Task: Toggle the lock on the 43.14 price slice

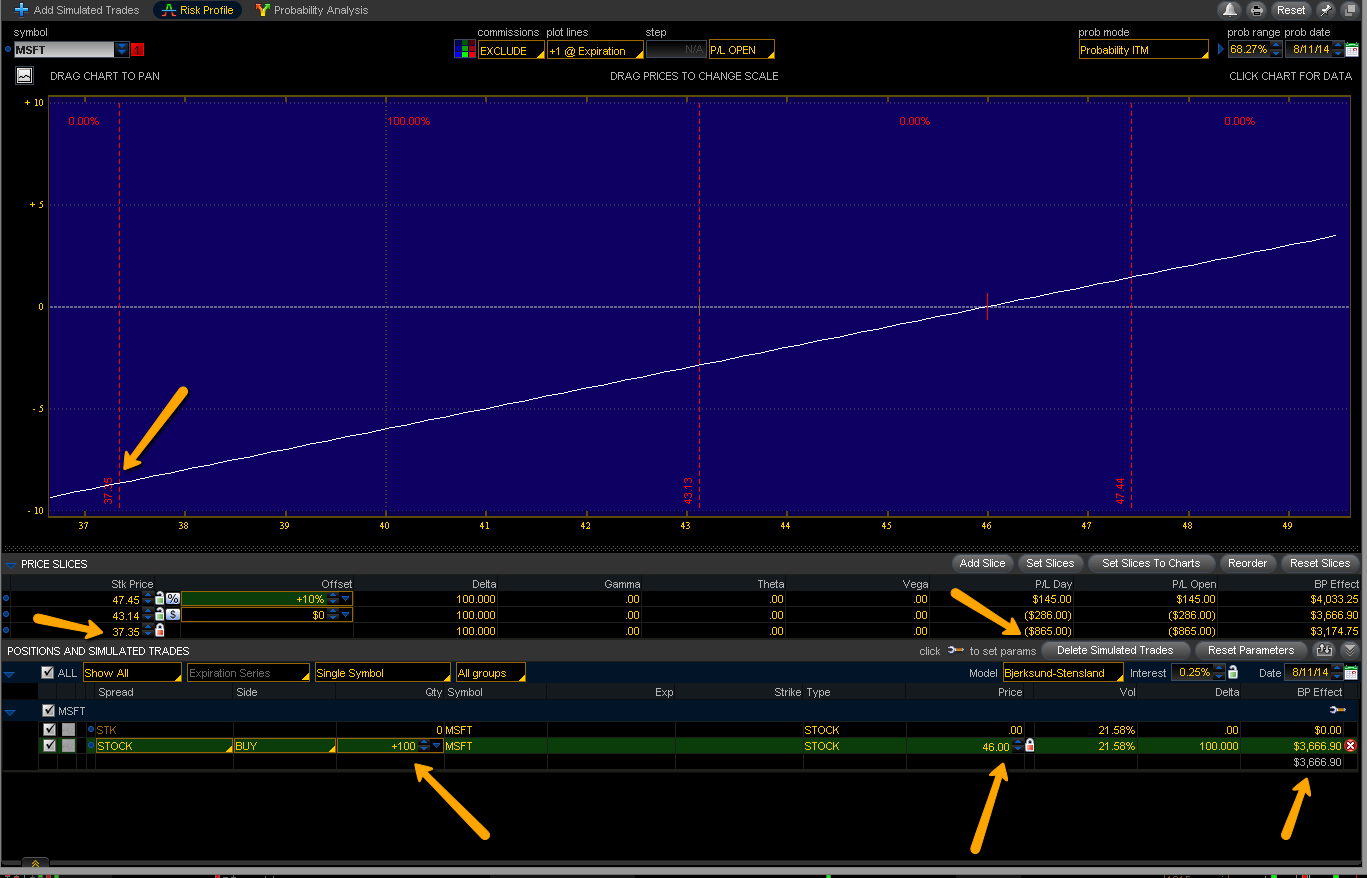Action: 159,615
